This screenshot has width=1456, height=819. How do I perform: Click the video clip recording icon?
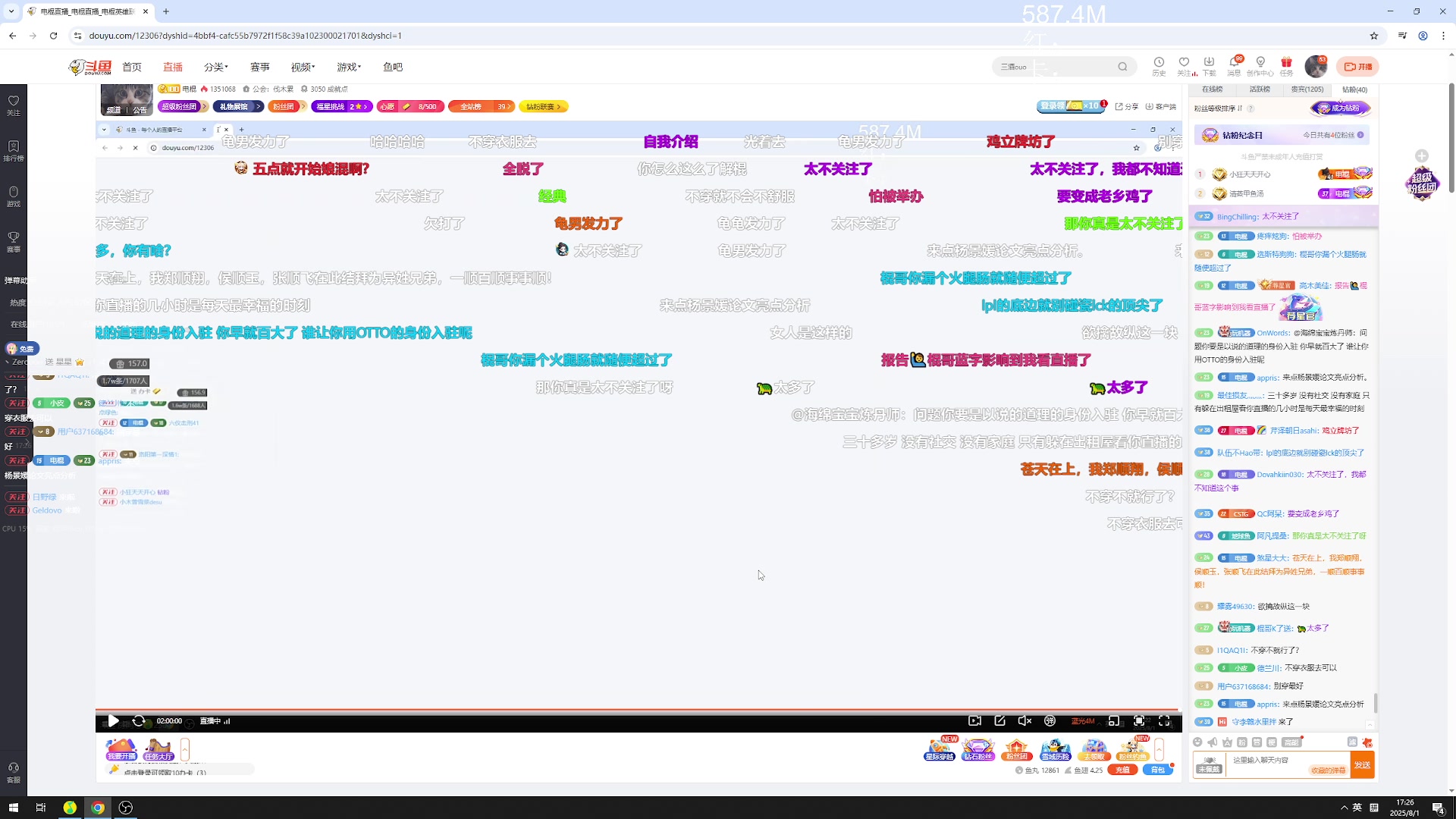tap(974, 721)
